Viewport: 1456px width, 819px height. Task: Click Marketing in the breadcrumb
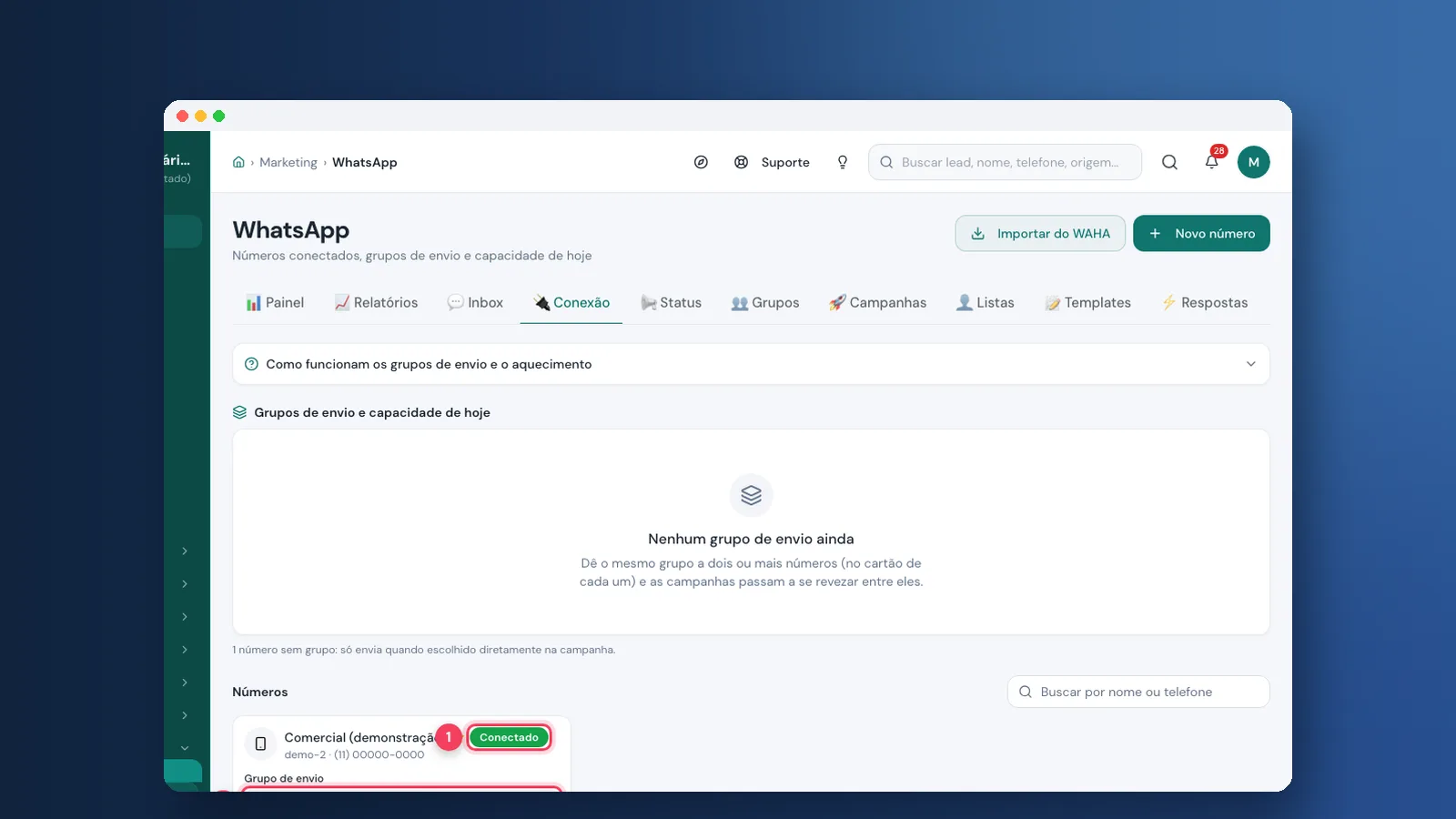(288, 162)
